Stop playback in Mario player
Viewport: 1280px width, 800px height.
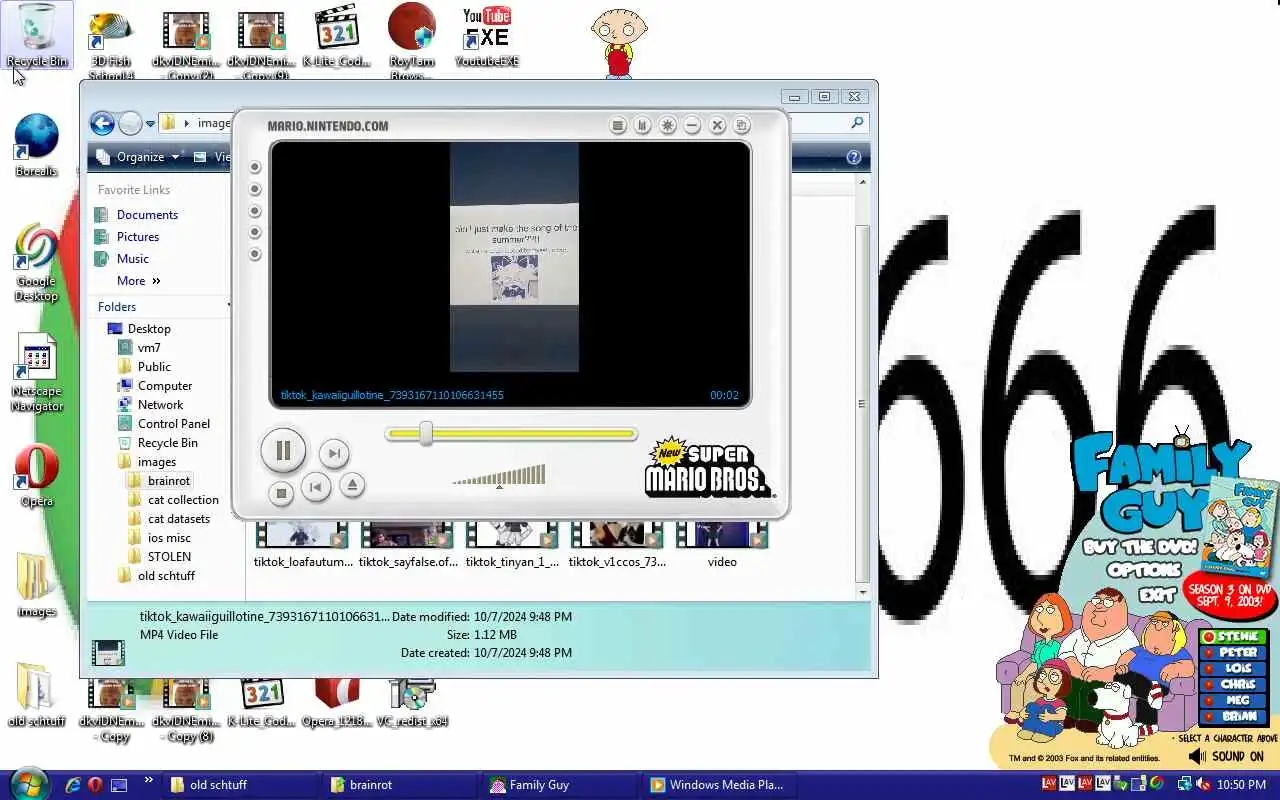(x=281, y=492)
